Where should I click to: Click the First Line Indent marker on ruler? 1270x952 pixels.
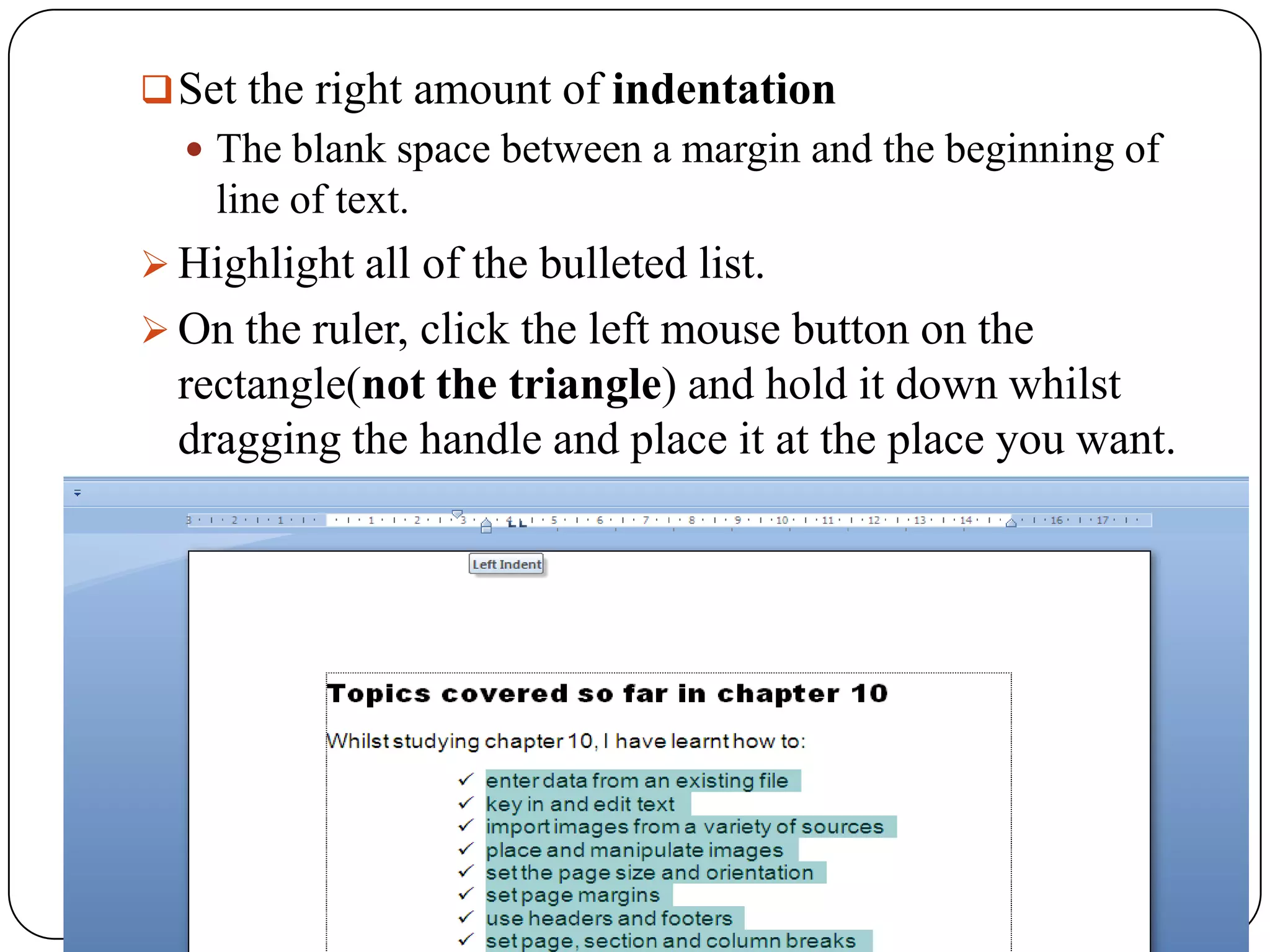tap(457, 514)
